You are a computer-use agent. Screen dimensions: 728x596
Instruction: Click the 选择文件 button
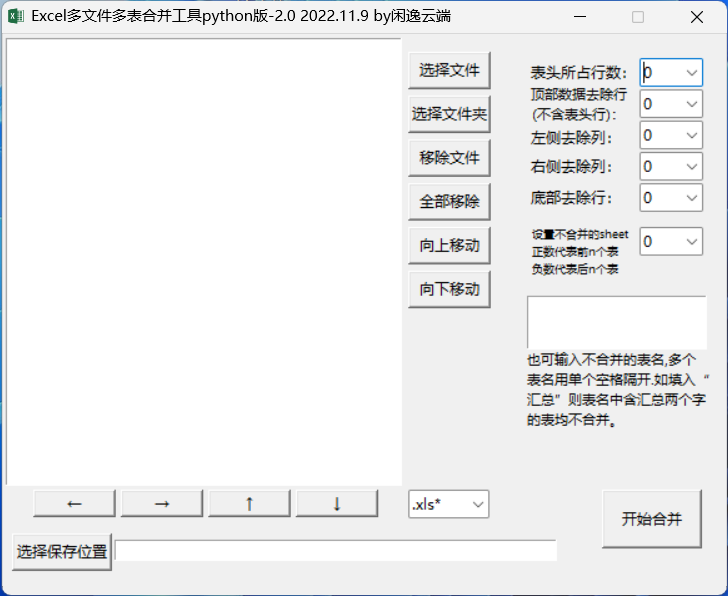pos(449,71)
